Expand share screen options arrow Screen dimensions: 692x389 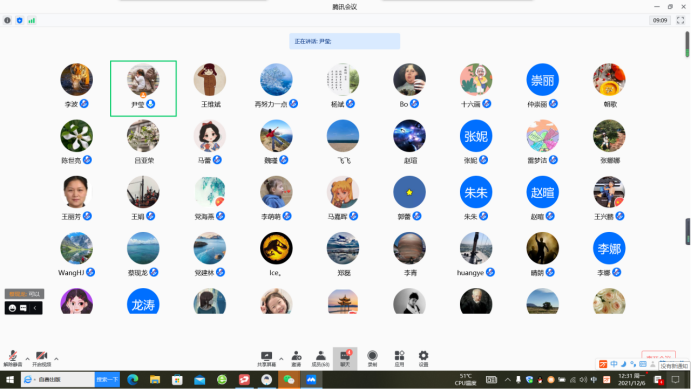pos(281,359)
